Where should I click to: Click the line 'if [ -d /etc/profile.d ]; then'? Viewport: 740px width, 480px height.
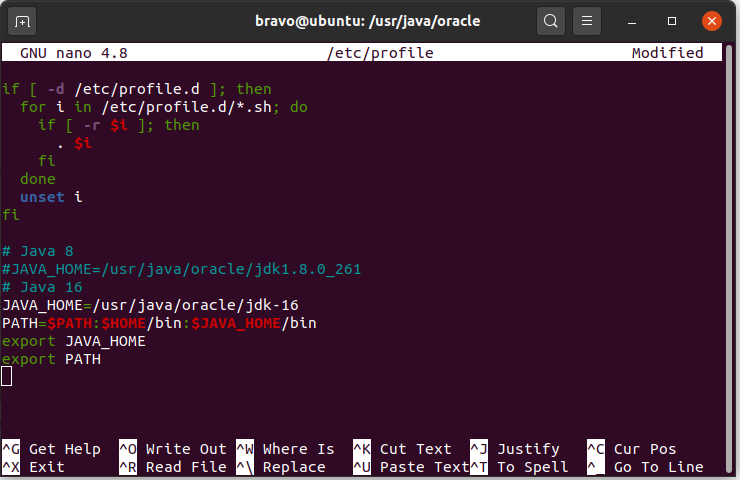point(137,89)
